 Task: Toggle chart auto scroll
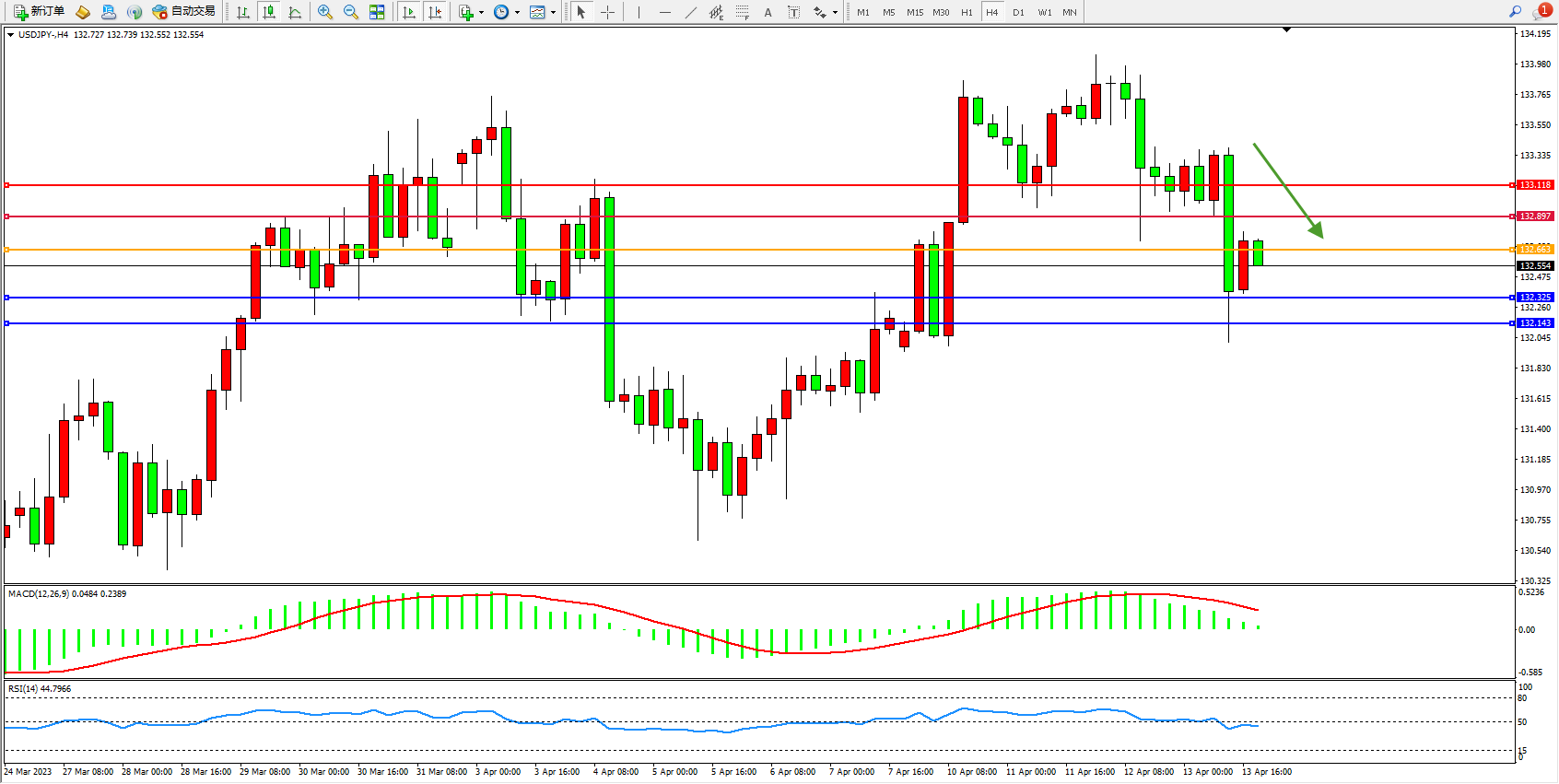[x=409, y=12]
